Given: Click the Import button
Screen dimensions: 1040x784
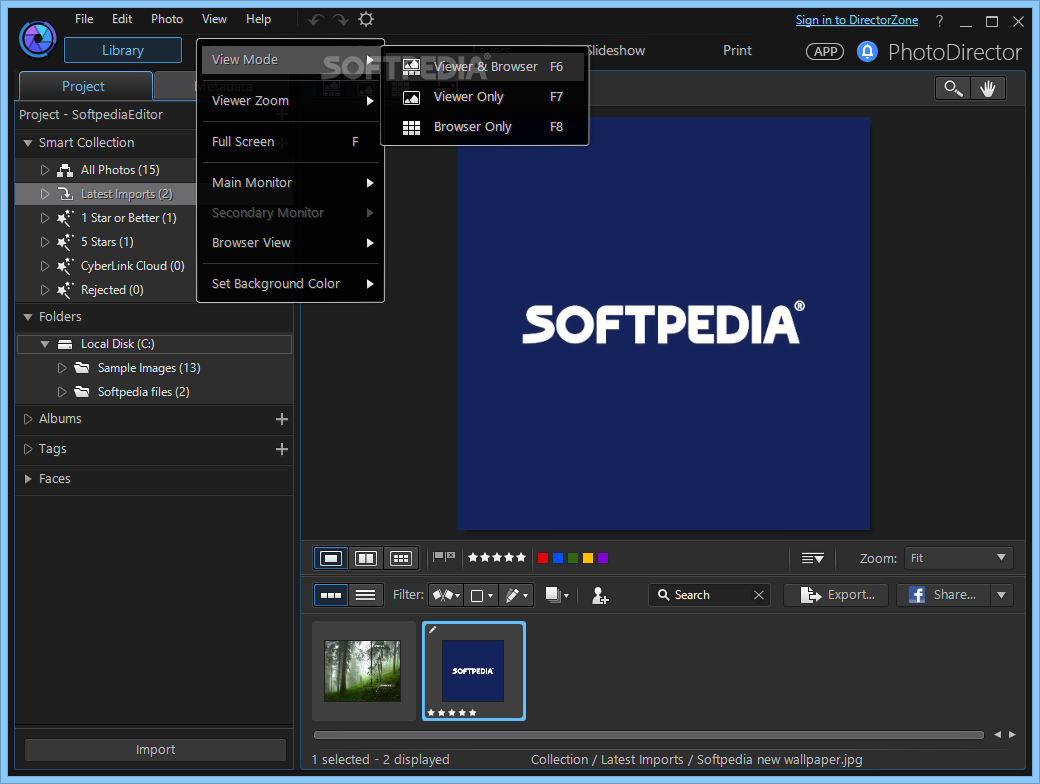Looking at the screenshot, I should pos(155,750).
